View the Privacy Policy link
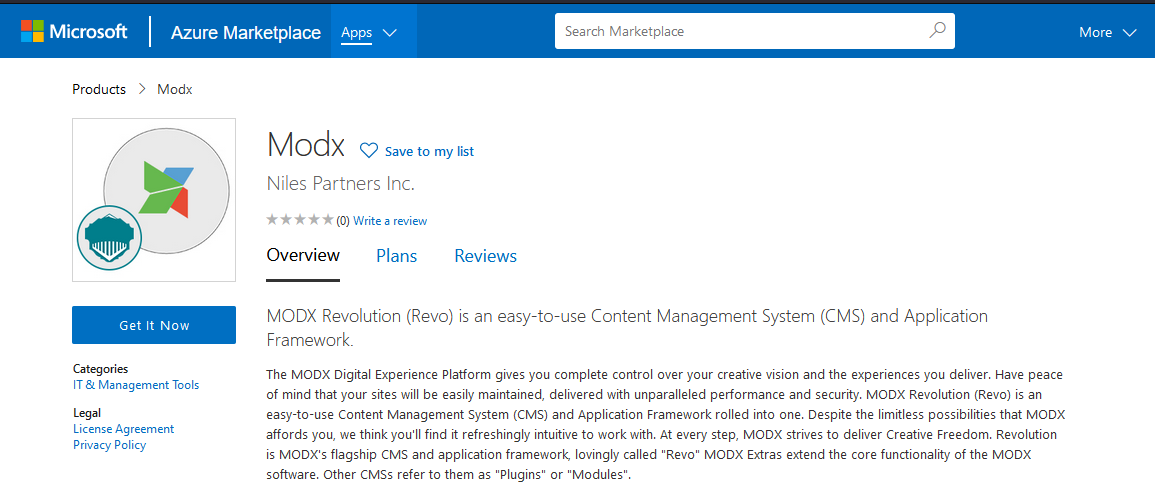 coord(109,445)
